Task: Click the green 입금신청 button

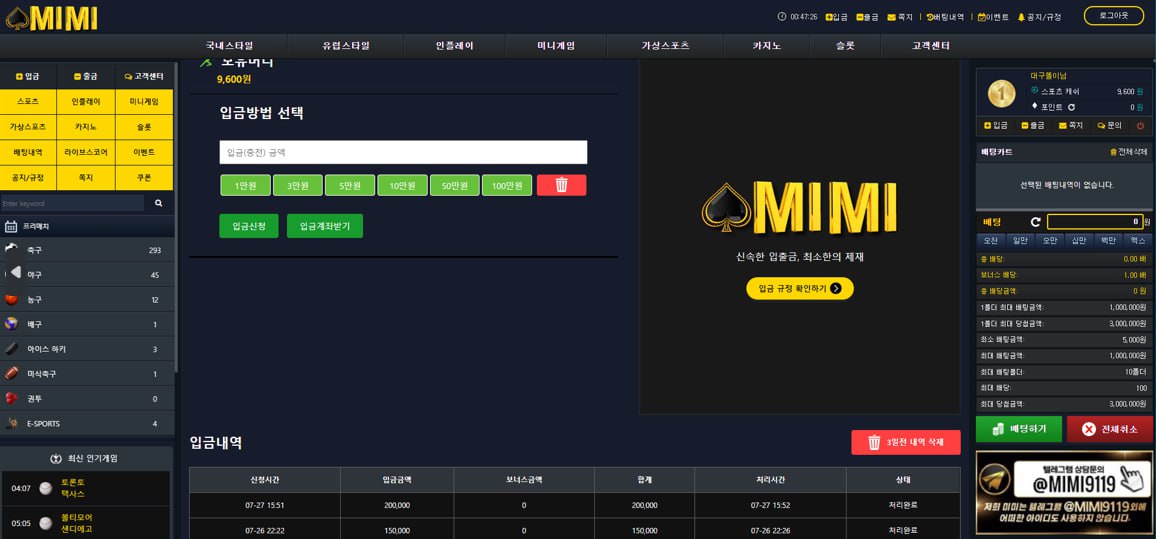Action: [249, 226]
